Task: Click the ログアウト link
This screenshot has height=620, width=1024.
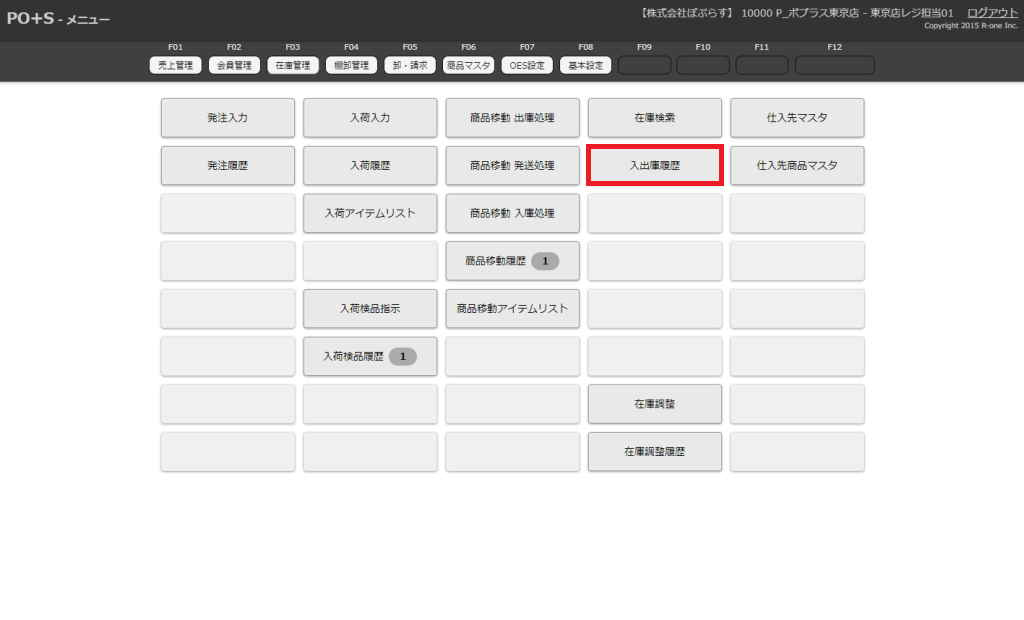Action: tap(992, 12)
